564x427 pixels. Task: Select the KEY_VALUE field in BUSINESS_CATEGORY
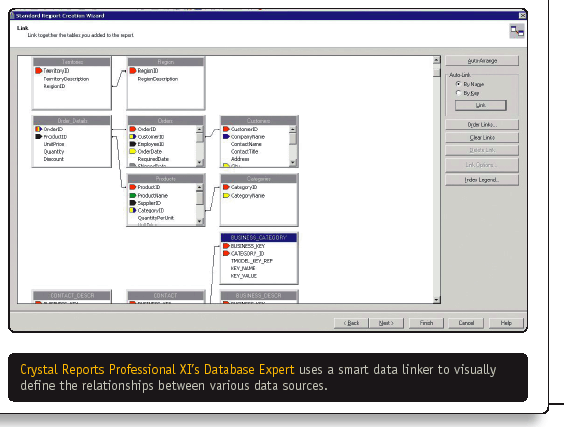[244, 276]
